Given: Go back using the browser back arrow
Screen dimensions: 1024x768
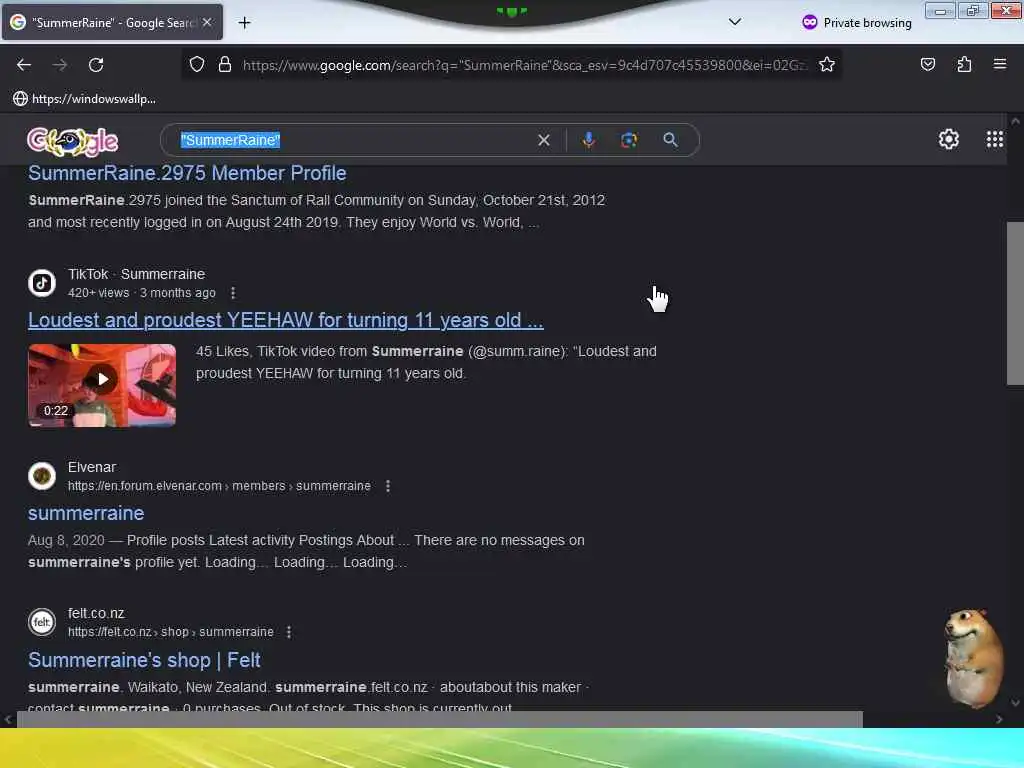Looking at the screenshot, I should pyautogui.click(x=24, y=65).
